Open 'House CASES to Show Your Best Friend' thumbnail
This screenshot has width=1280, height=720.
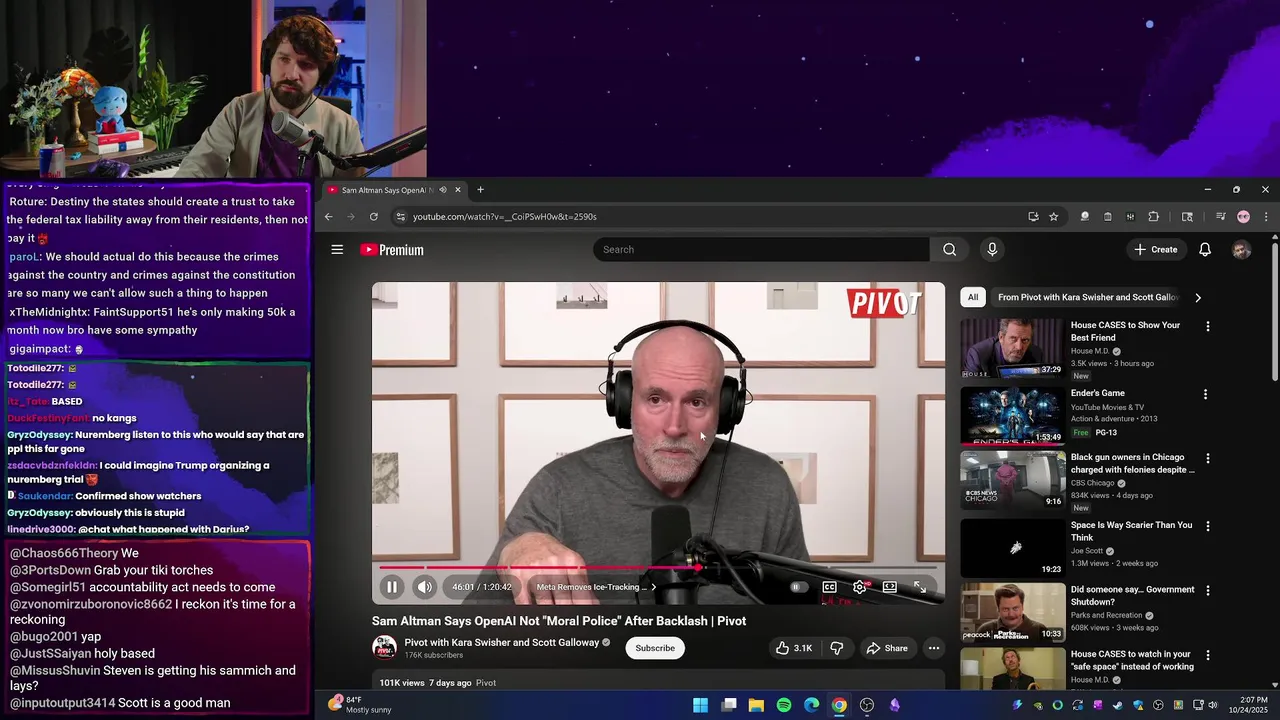pyautogui.click(x=1013, y=348)
